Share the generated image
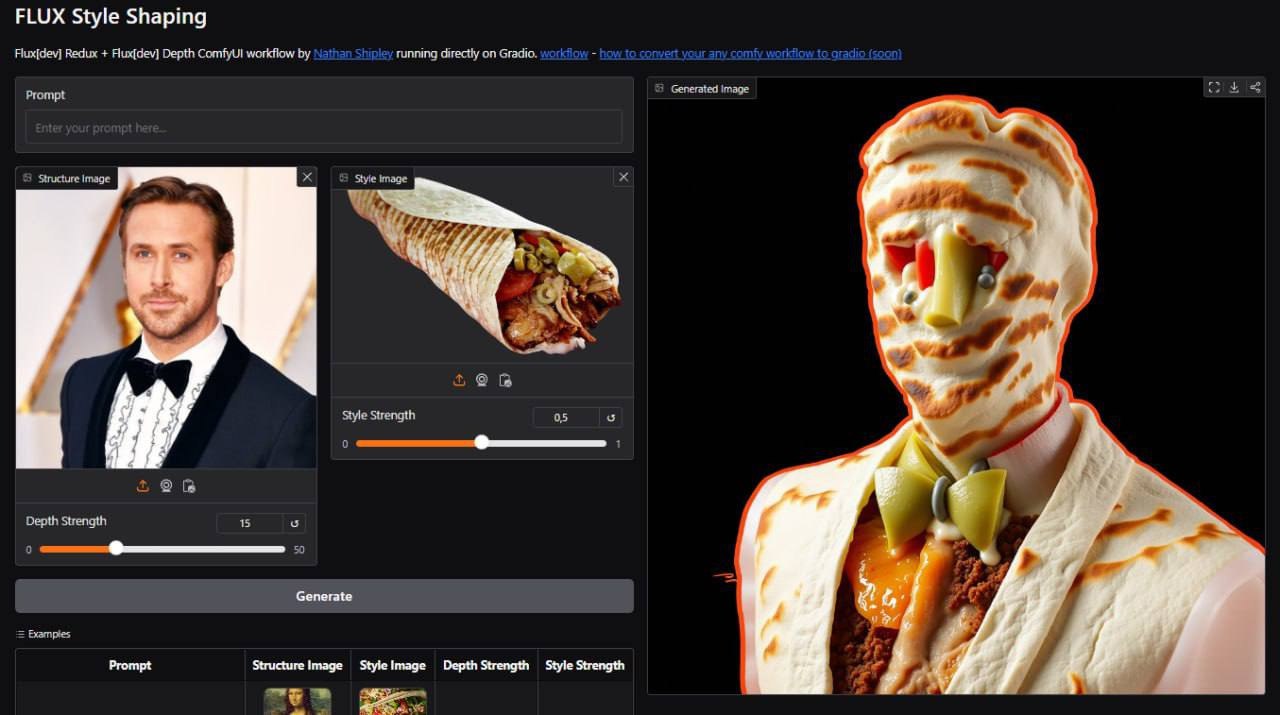Image resolution: width=1280 pixels, height=715 pixels. 1255,88
